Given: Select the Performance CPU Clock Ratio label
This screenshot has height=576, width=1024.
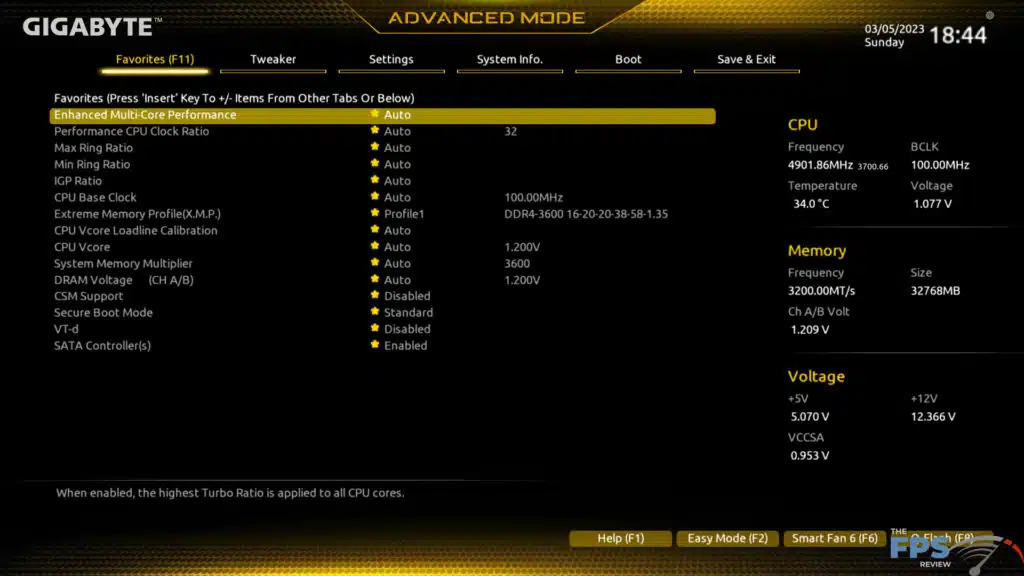Looking at the screenshot, I should click(x=131, y=131).
